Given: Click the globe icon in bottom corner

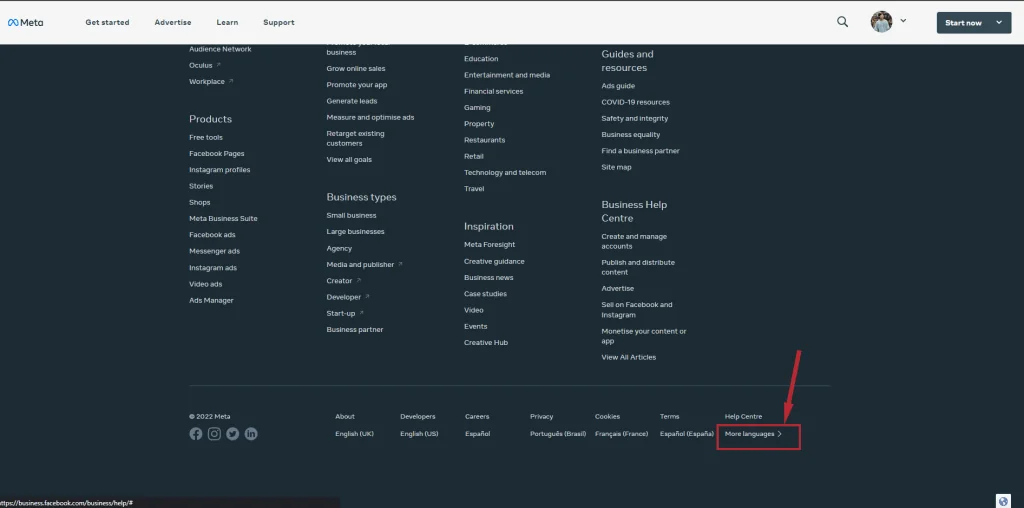Looking at the screenshot, I should tap(1004, 500).
